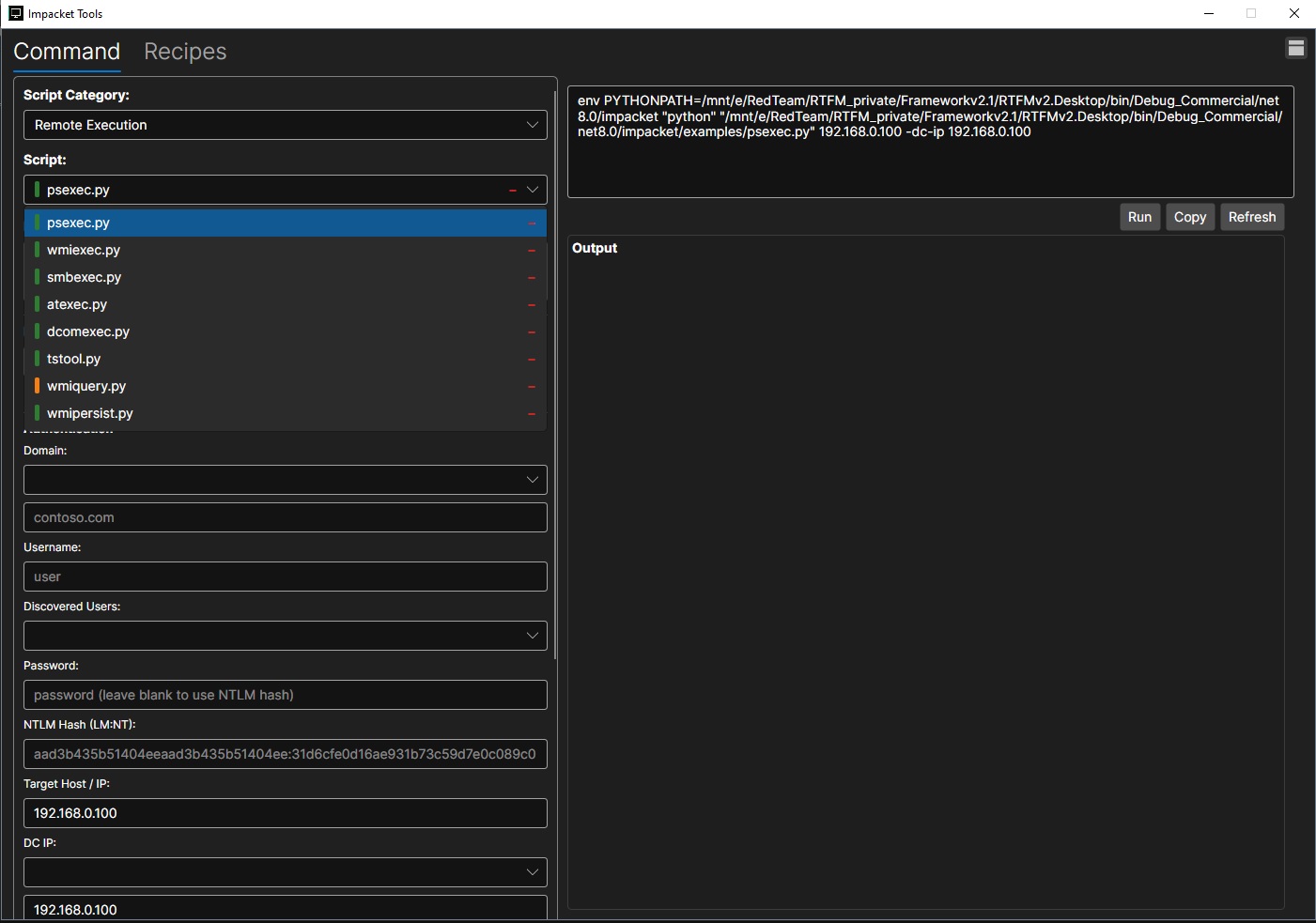Refresh the command preview

coord(1252,217)
